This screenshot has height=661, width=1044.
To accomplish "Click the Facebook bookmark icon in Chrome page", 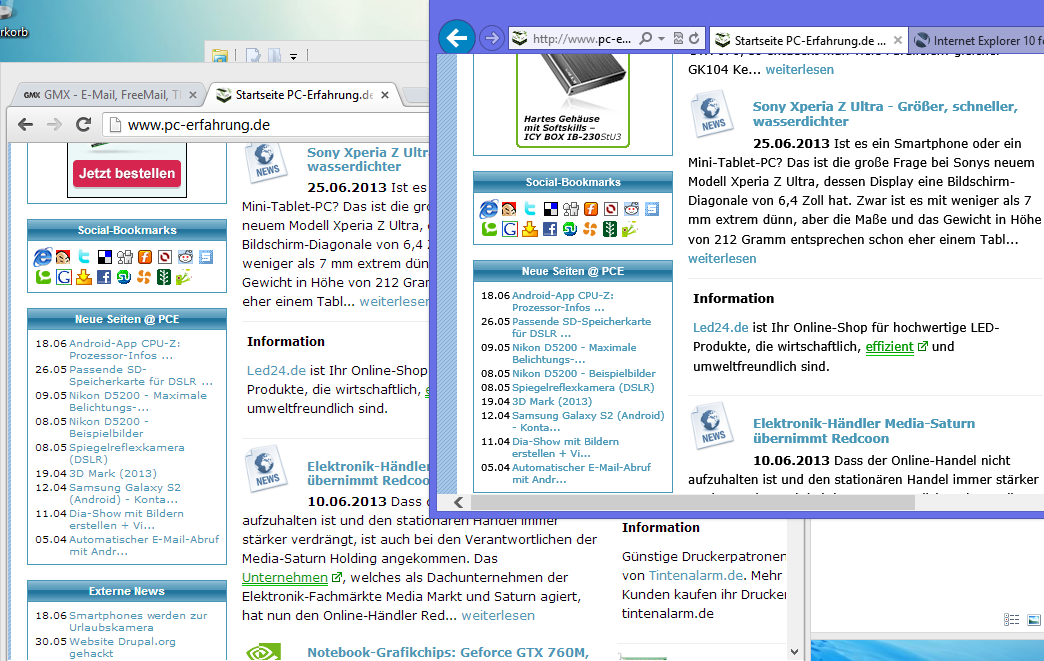I will pos(104,277).
